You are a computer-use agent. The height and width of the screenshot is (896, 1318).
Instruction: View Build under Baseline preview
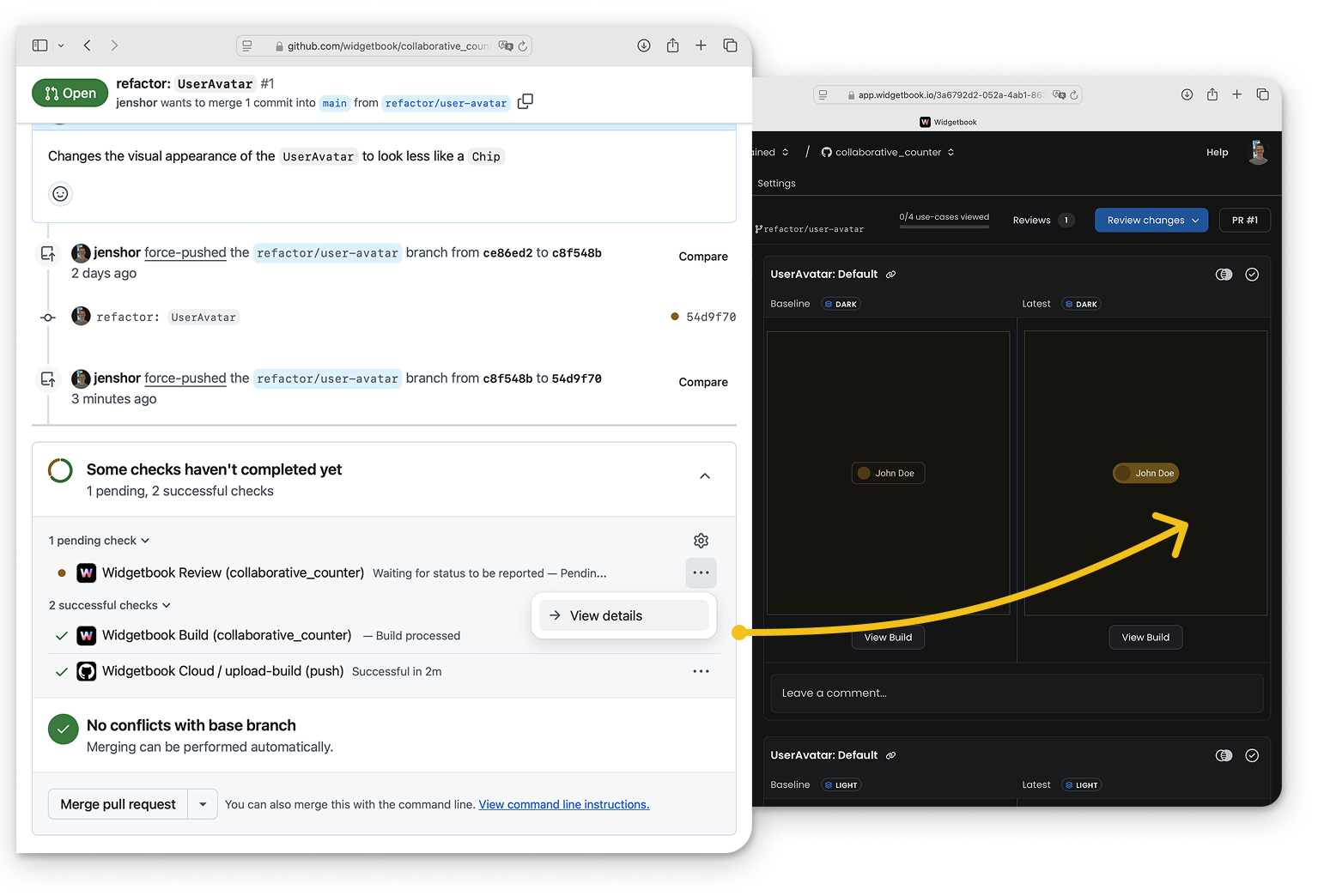888,638
